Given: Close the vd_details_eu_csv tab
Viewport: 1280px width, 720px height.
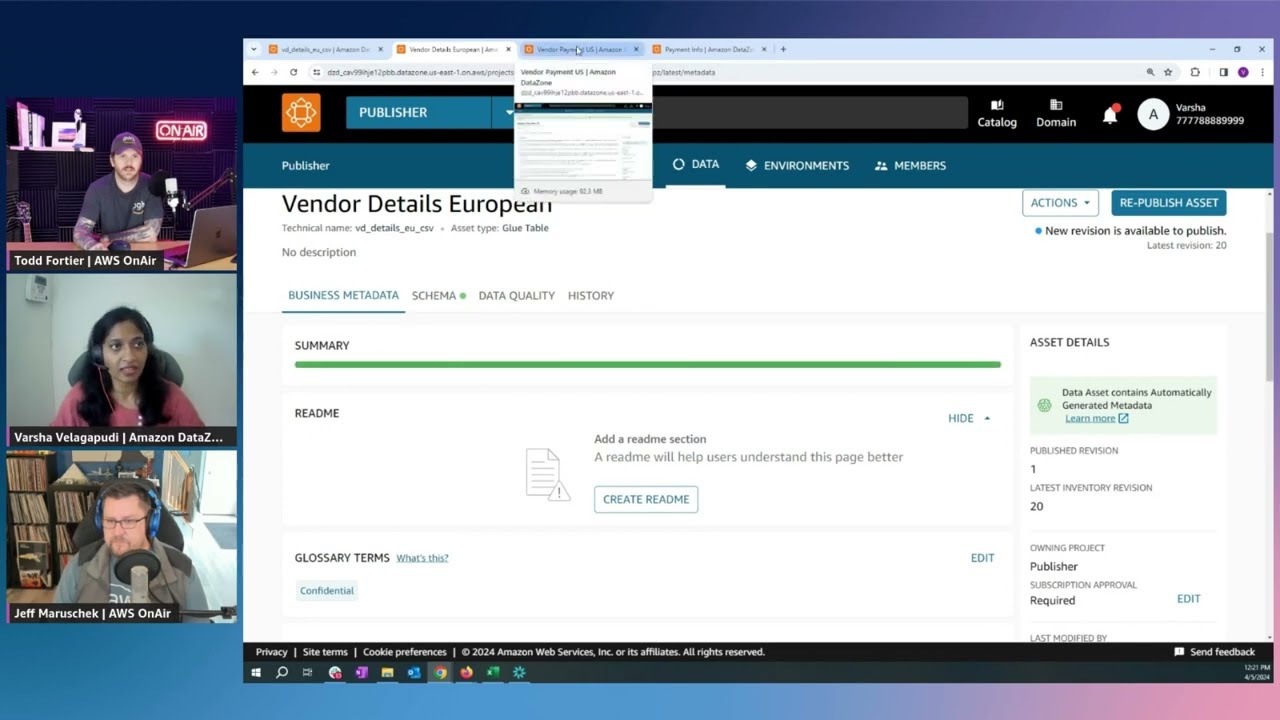Looking at the screenshot, I should [x=380, y=49].
